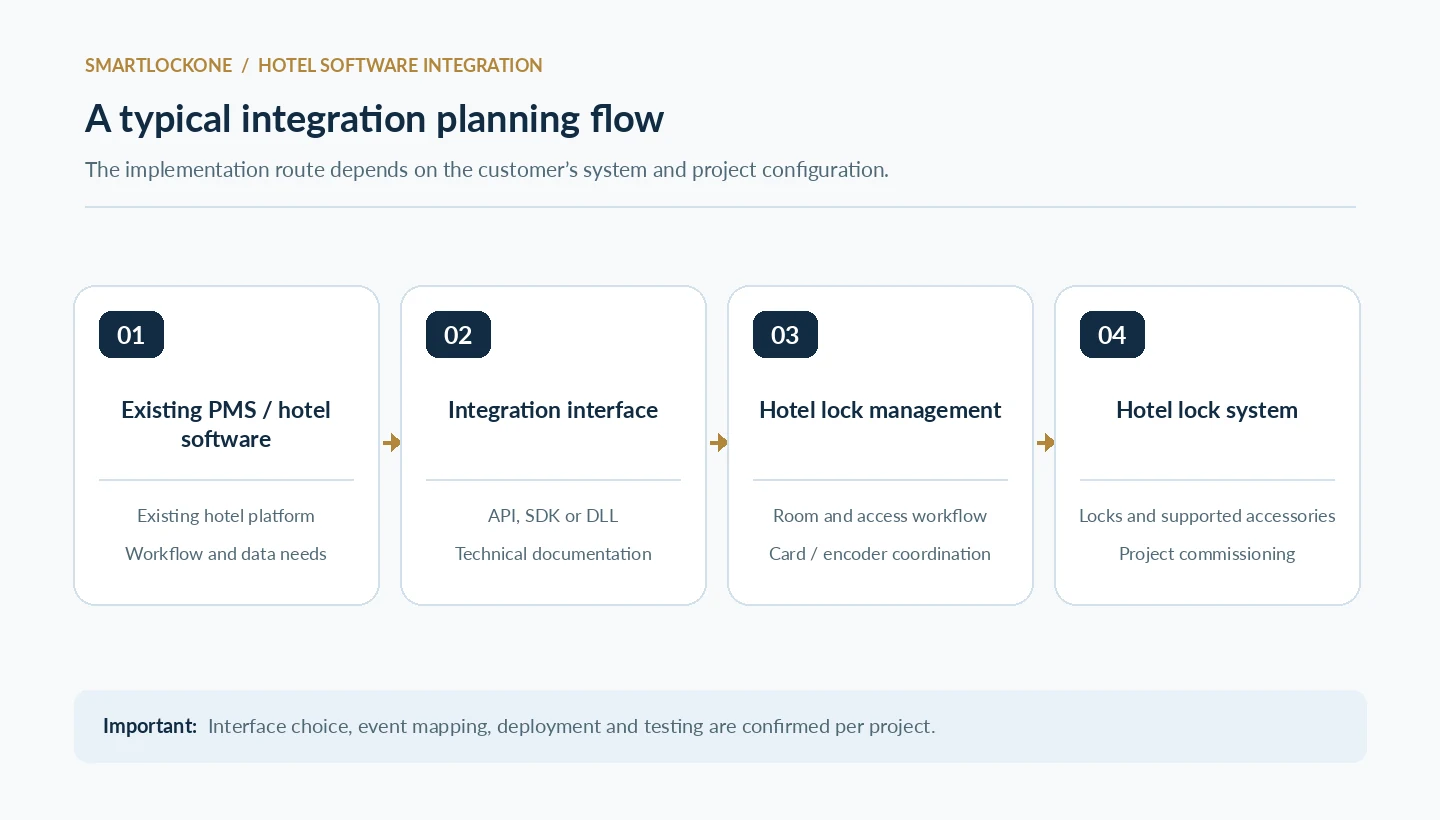Click the note 'Interface choice, event mapping...' text

(571, 726)
